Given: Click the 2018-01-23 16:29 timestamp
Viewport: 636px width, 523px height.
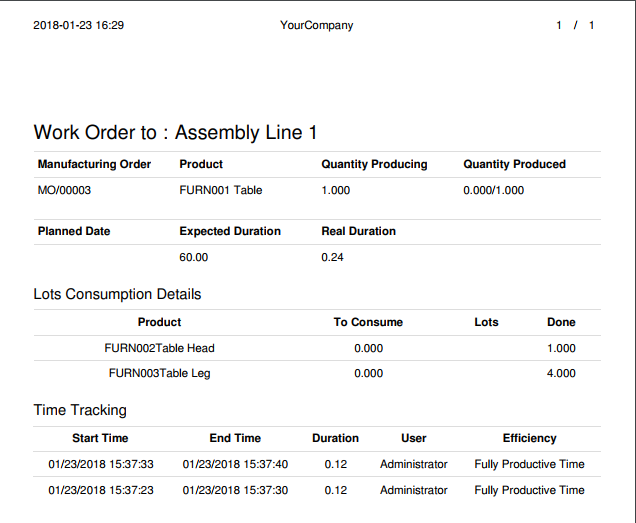Looking at the screenshot, I should (x=78, y=25).
